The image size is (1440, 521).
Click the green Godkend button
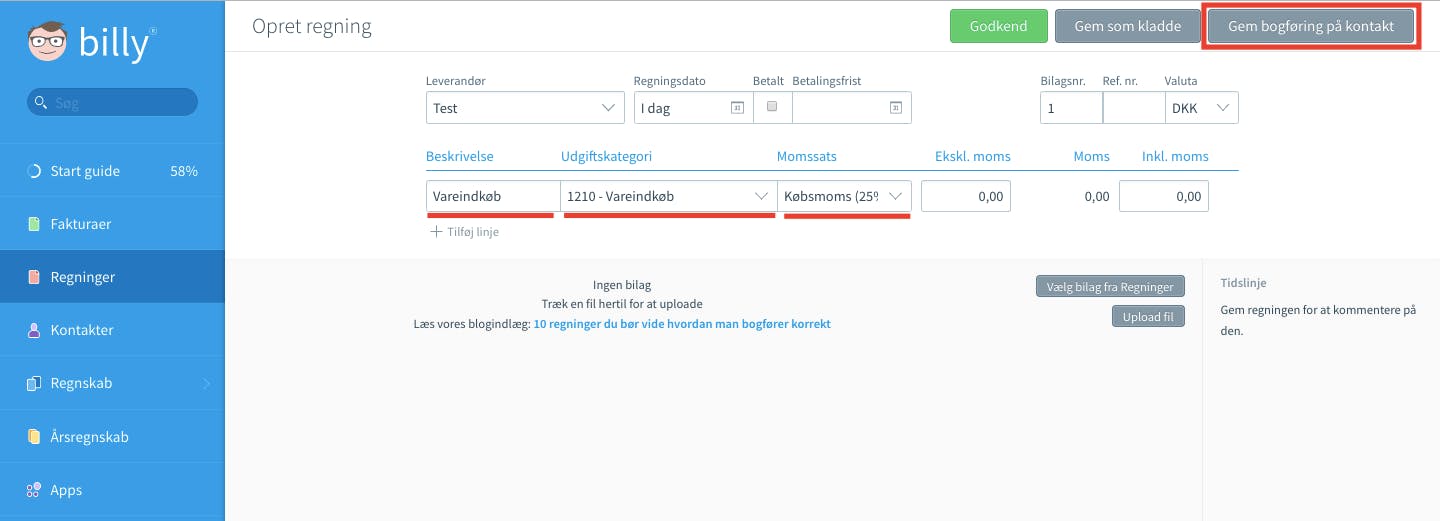(998, 26)
